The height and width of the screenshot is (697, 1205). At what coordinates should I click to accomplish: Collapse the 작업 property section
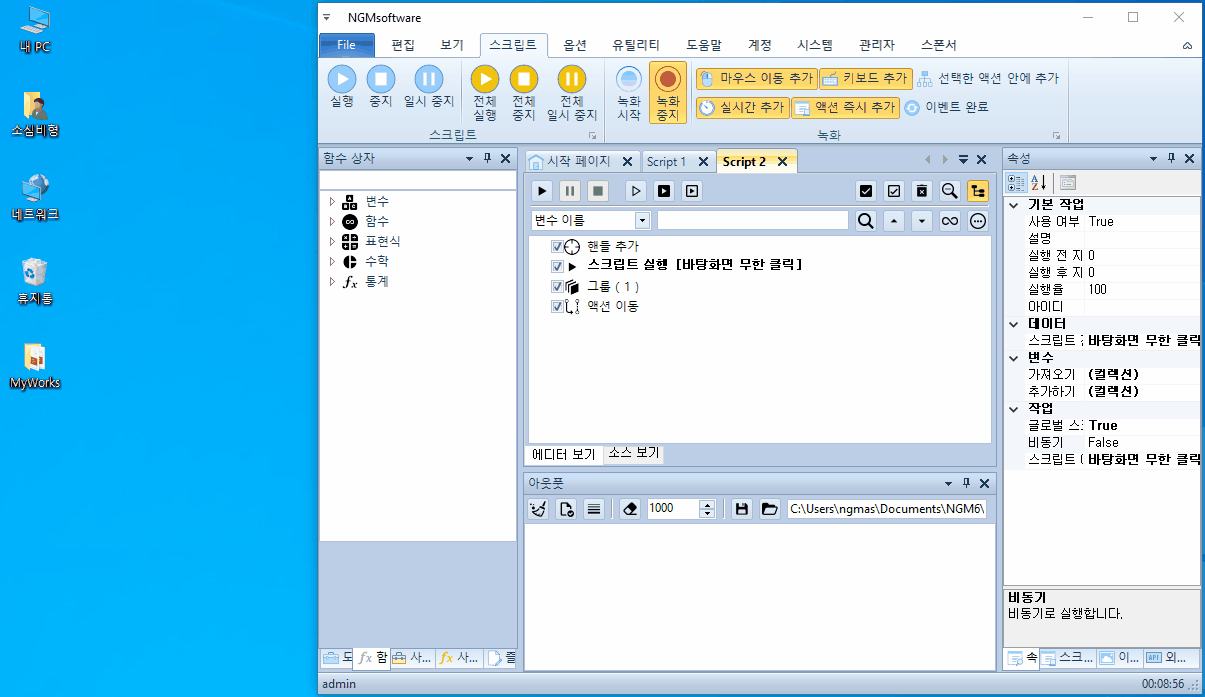(x=1015, y=408)
